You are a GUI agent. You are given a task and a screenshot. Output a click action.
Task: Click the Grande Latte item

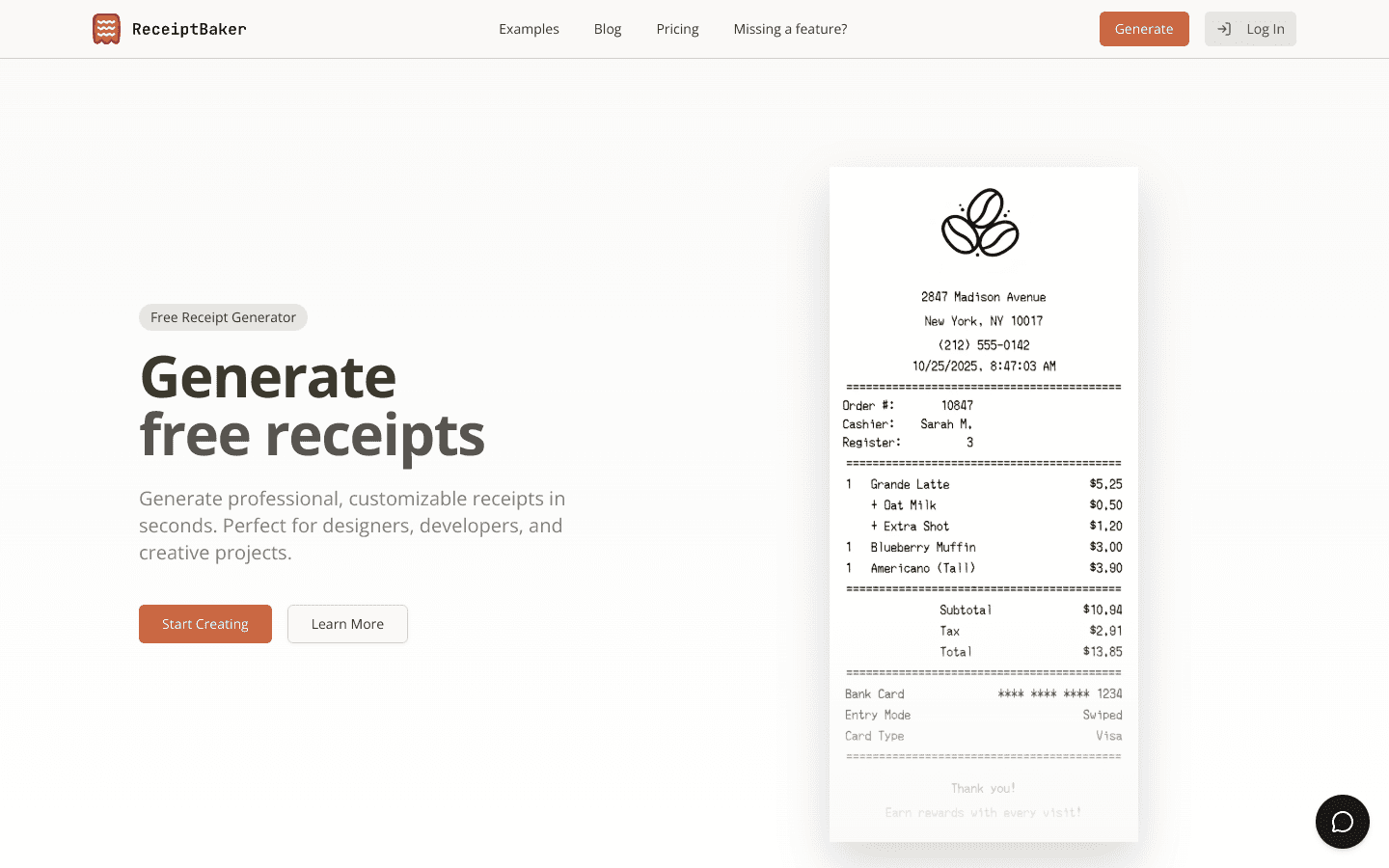(x=984, y=484)
